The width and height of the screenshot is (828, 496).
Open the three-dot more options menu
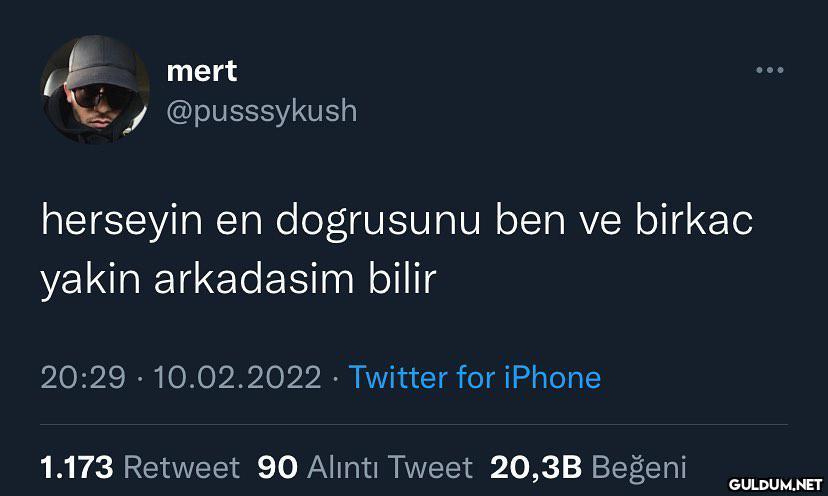click(x=769, y=70)
